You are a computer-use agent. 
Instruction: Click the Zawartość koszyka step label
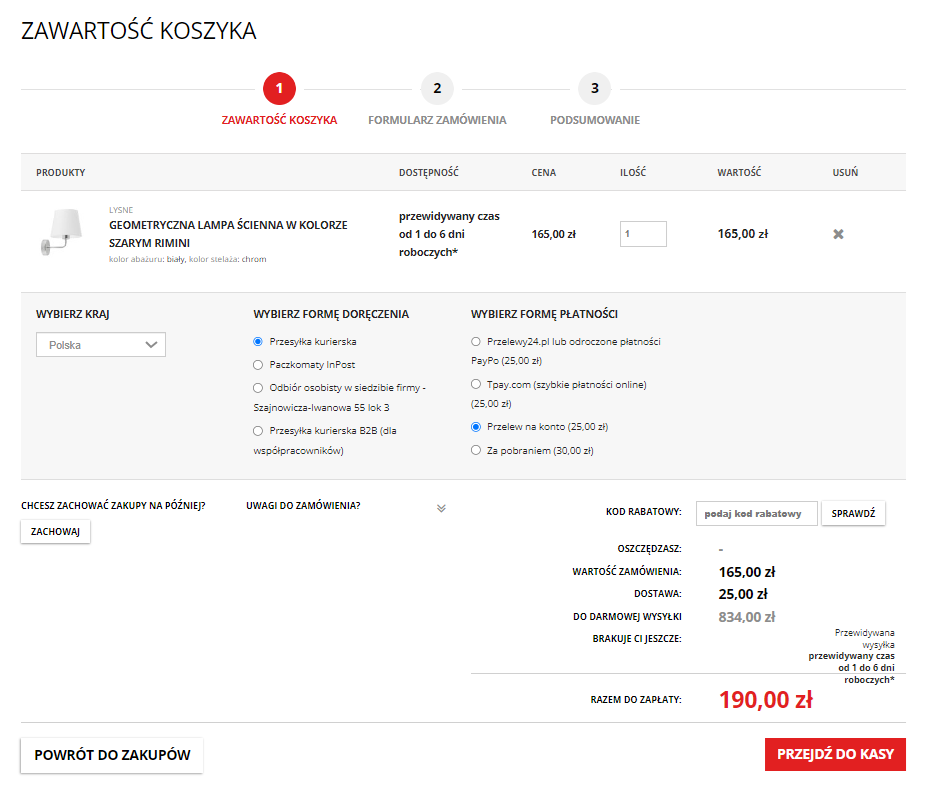coord(279,120)
